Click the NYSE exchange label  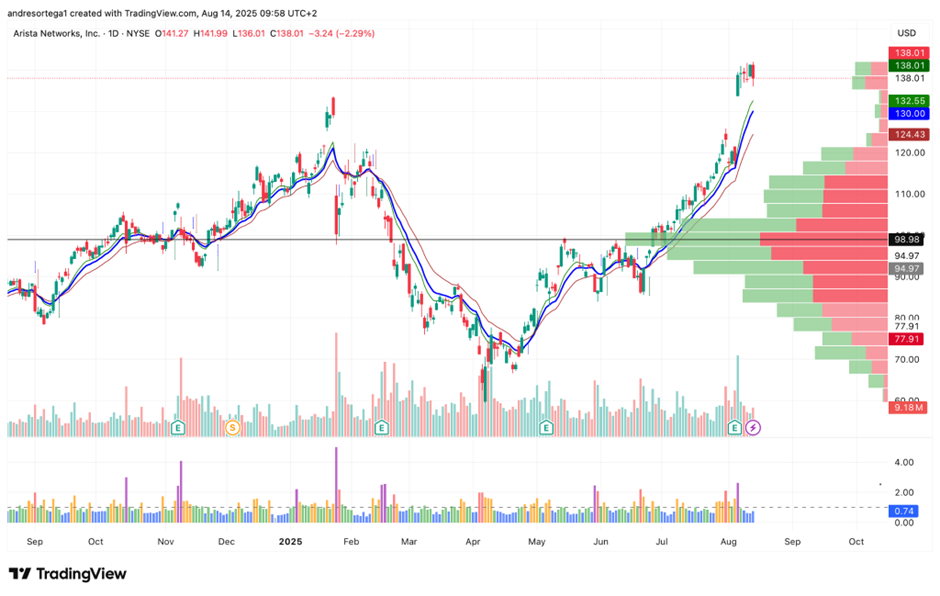(138, 34)
